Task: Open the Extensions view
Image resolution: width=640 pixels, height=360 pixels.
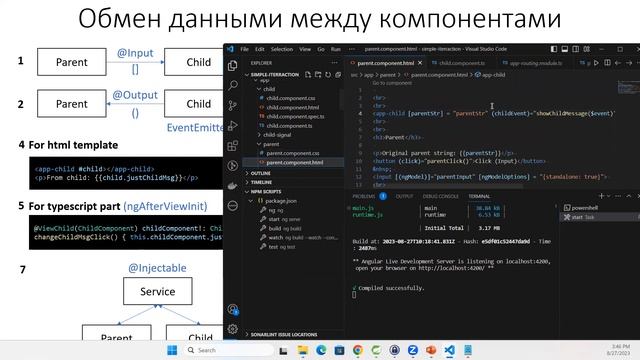Action: click(x=233, y=145)
